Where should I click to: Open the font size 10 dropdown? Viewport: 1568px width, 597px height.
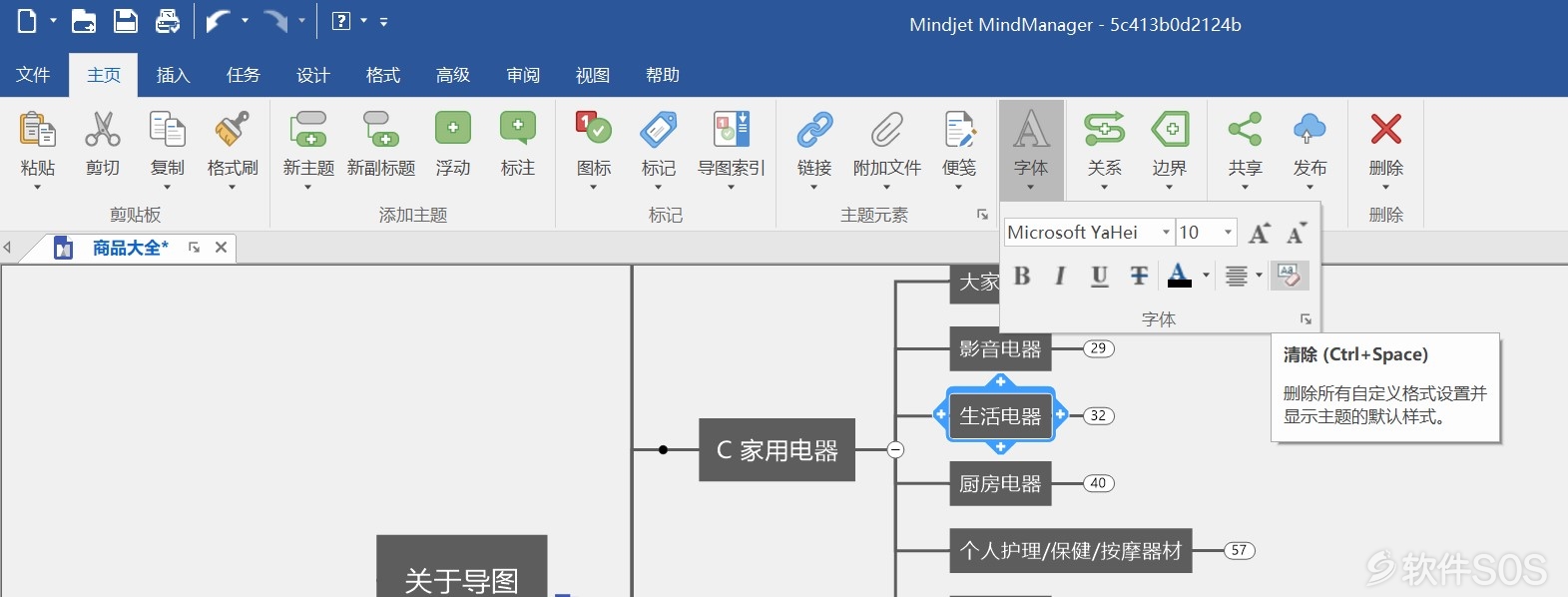coord(1228,233)
